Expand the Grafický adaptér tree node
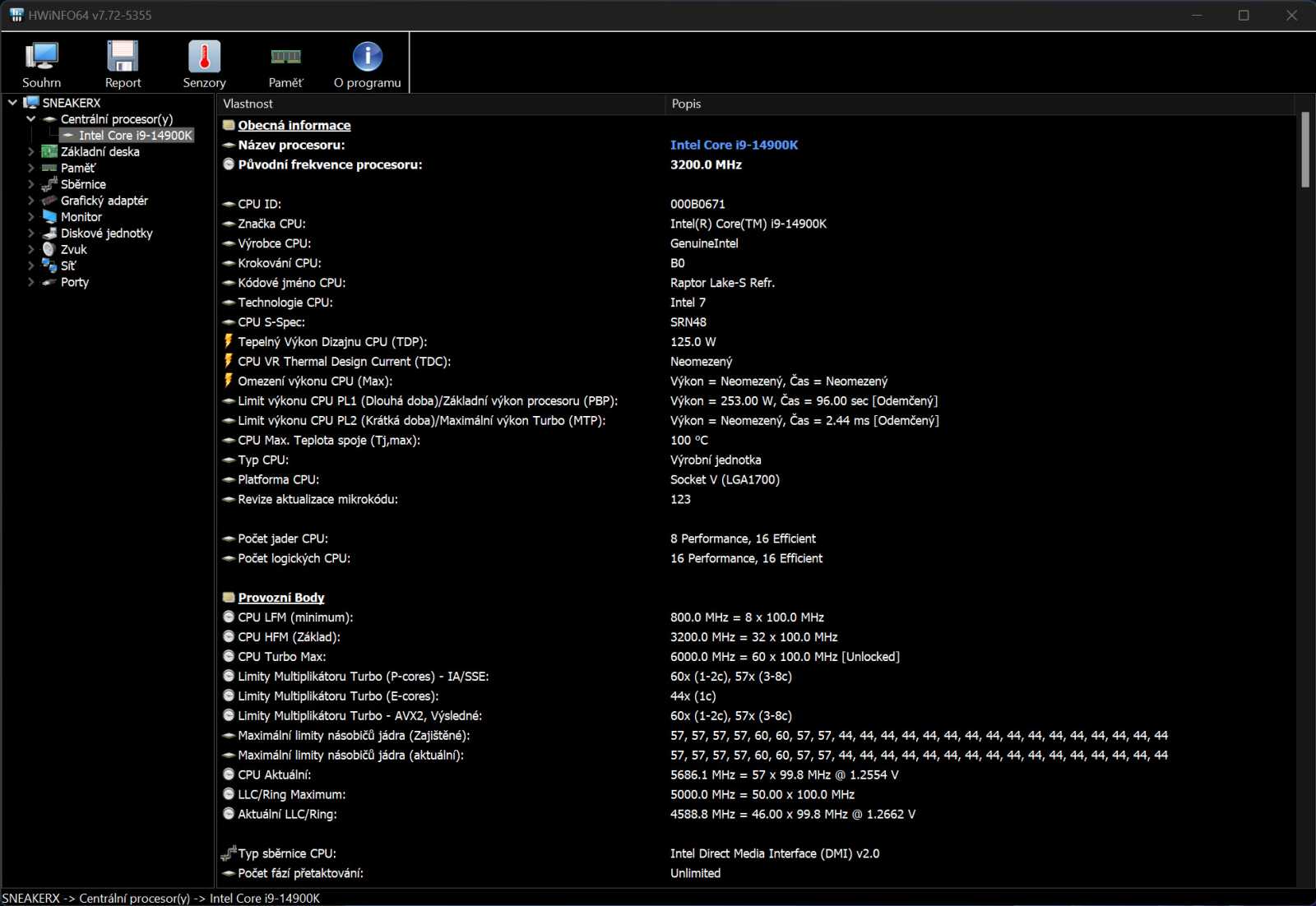Image resolution: width=1316 pixels, height=906 pixels. pos(31,201)
